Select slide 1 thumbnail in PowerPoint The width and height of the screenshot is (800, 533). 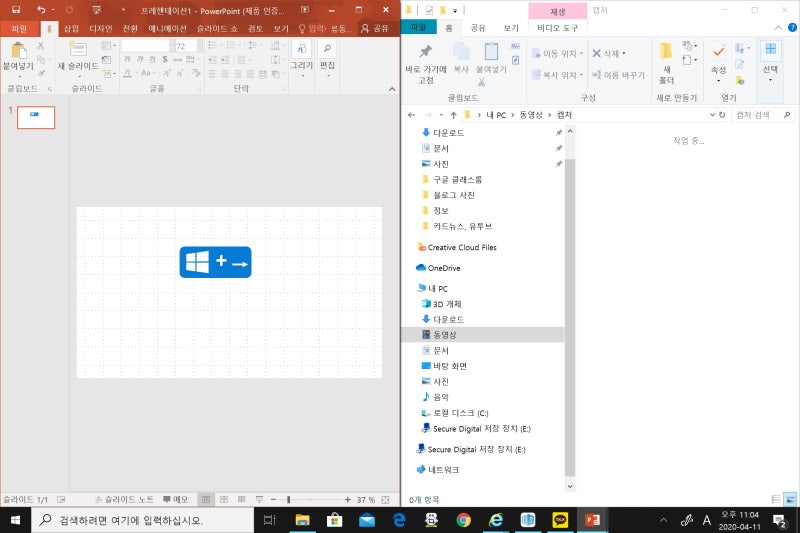[36, 117]
